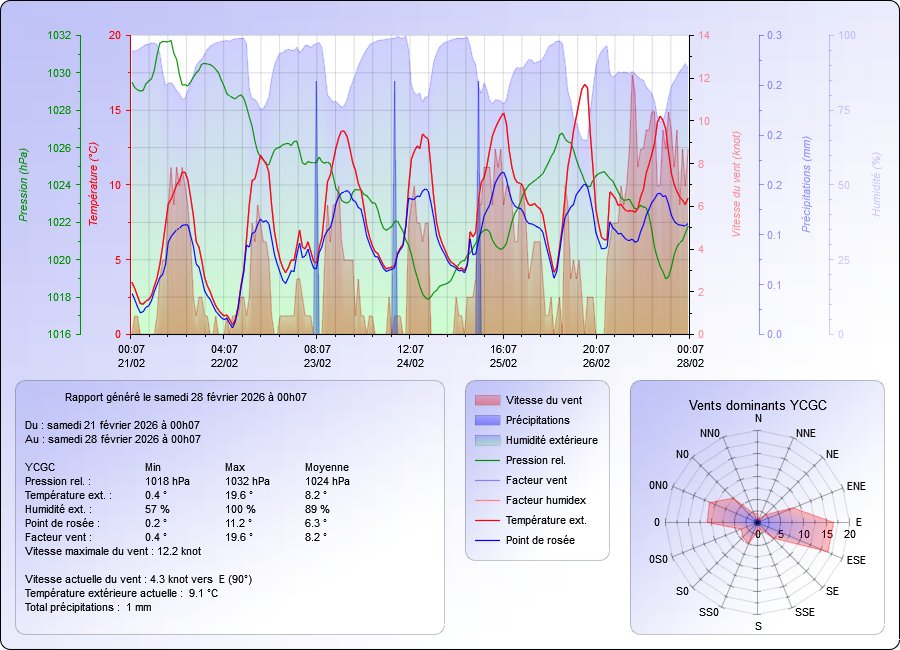
Task: Click the blue Précipitations legend swatch
Action: (486, 420)
